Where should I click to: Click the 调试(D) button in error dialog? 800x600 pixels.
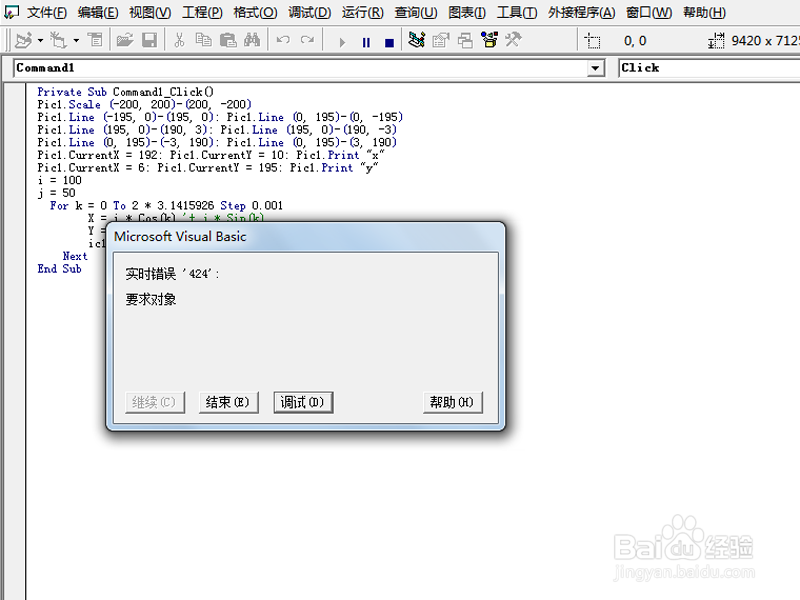click(x=303, y=403)
